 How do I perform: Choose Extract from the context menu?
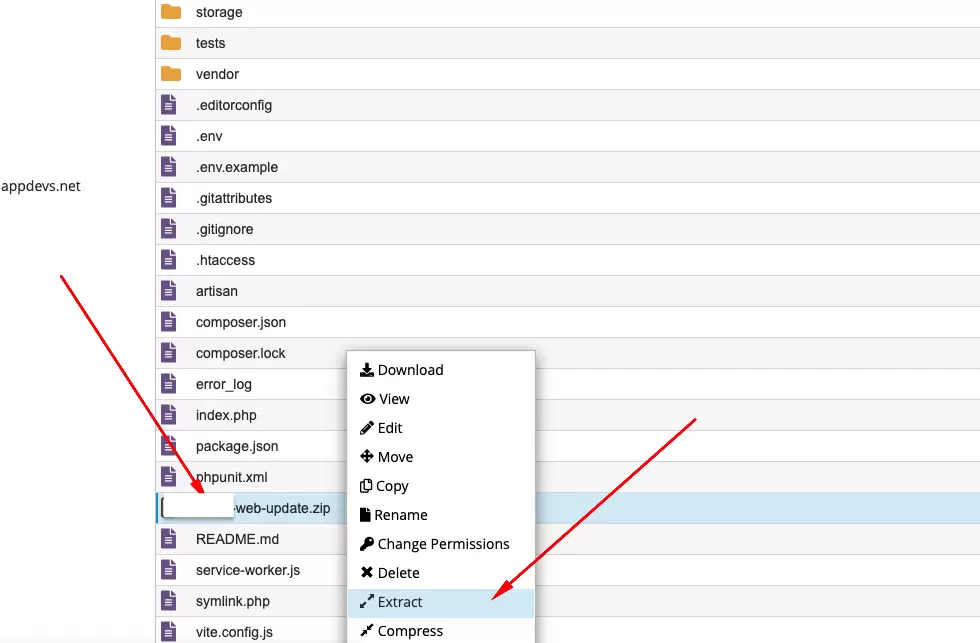tap(400, 602)
